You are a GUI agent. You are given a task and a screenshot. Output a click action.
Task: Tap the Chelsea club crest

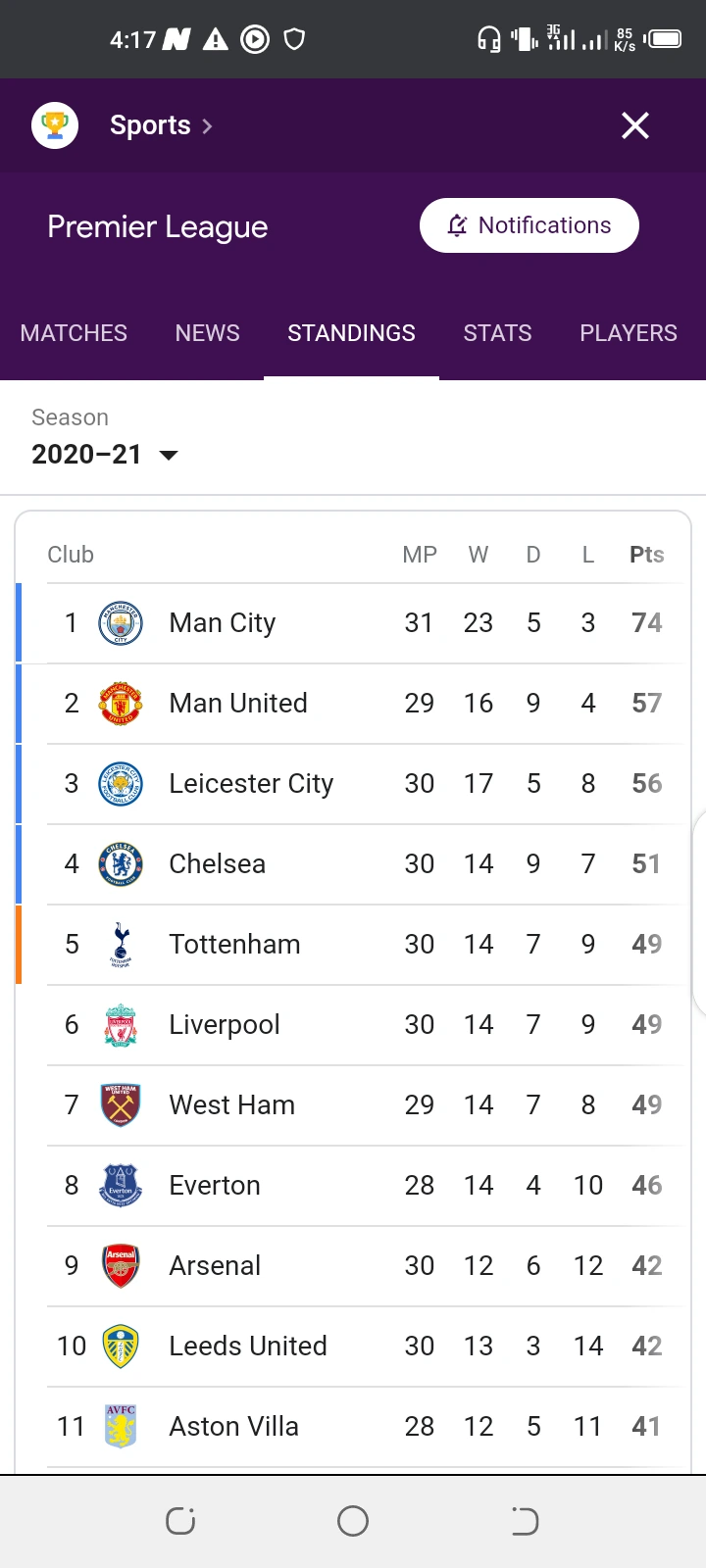click(x=121, y=864)
